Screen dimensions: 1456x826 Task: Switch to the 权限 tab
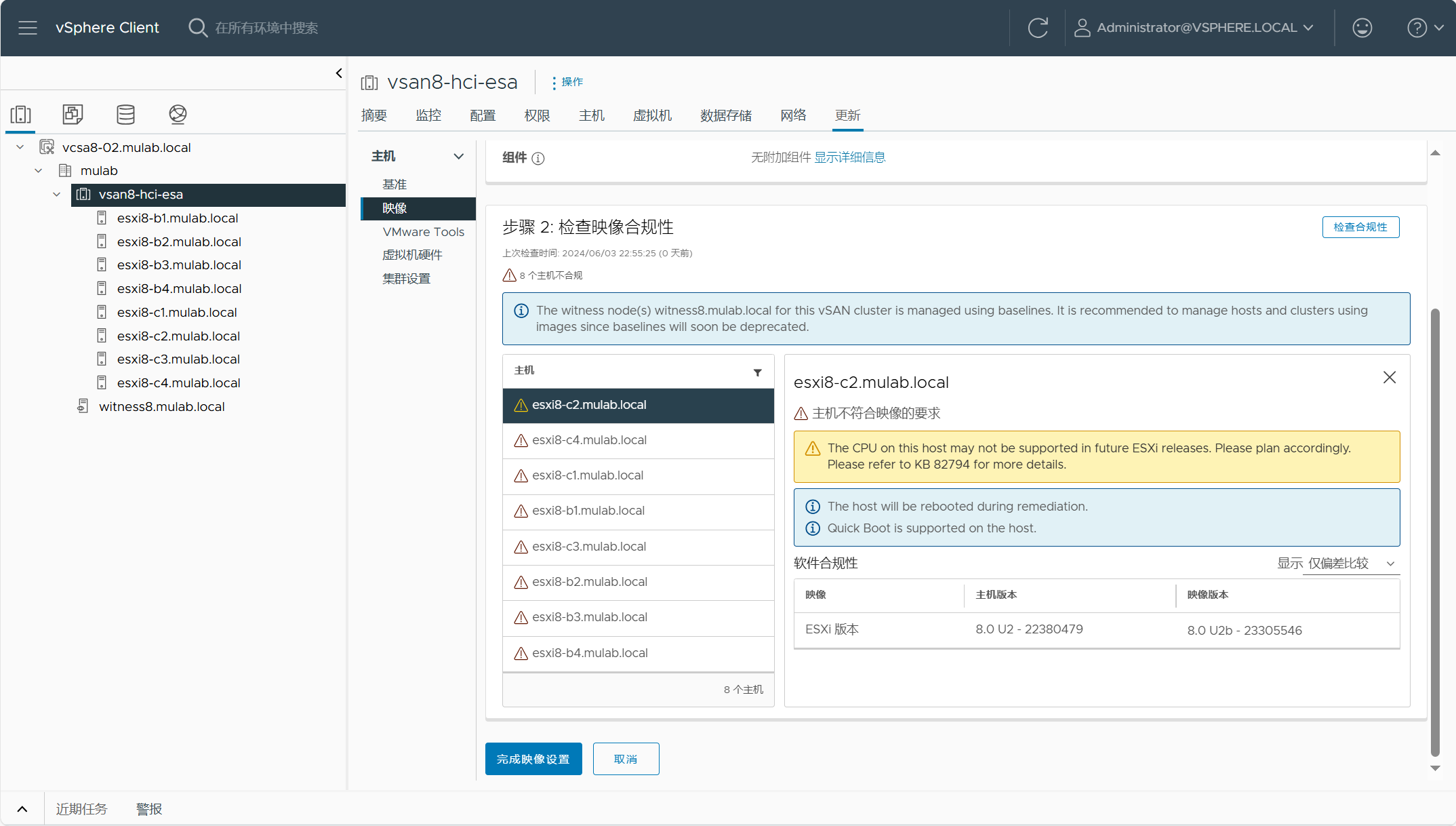pyautogui.click(x=537, y=116)
